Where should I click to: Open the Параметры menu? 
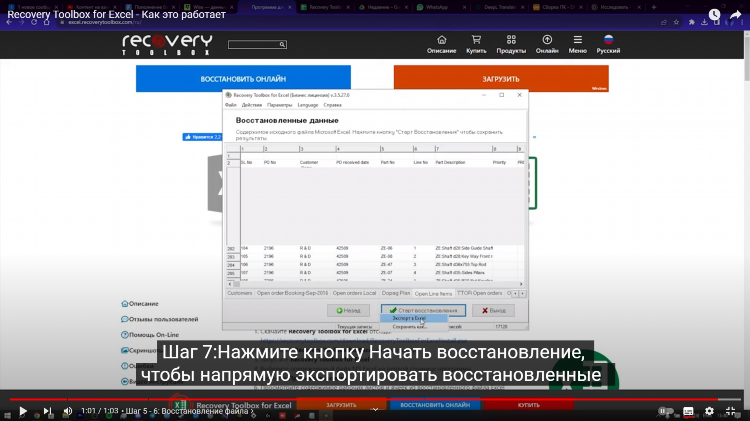click(279, 105)
